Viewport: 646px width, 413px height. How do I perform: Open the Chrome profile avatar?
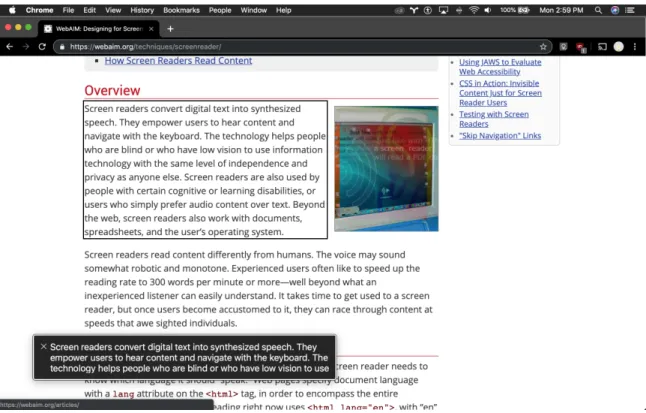[618, 47]
